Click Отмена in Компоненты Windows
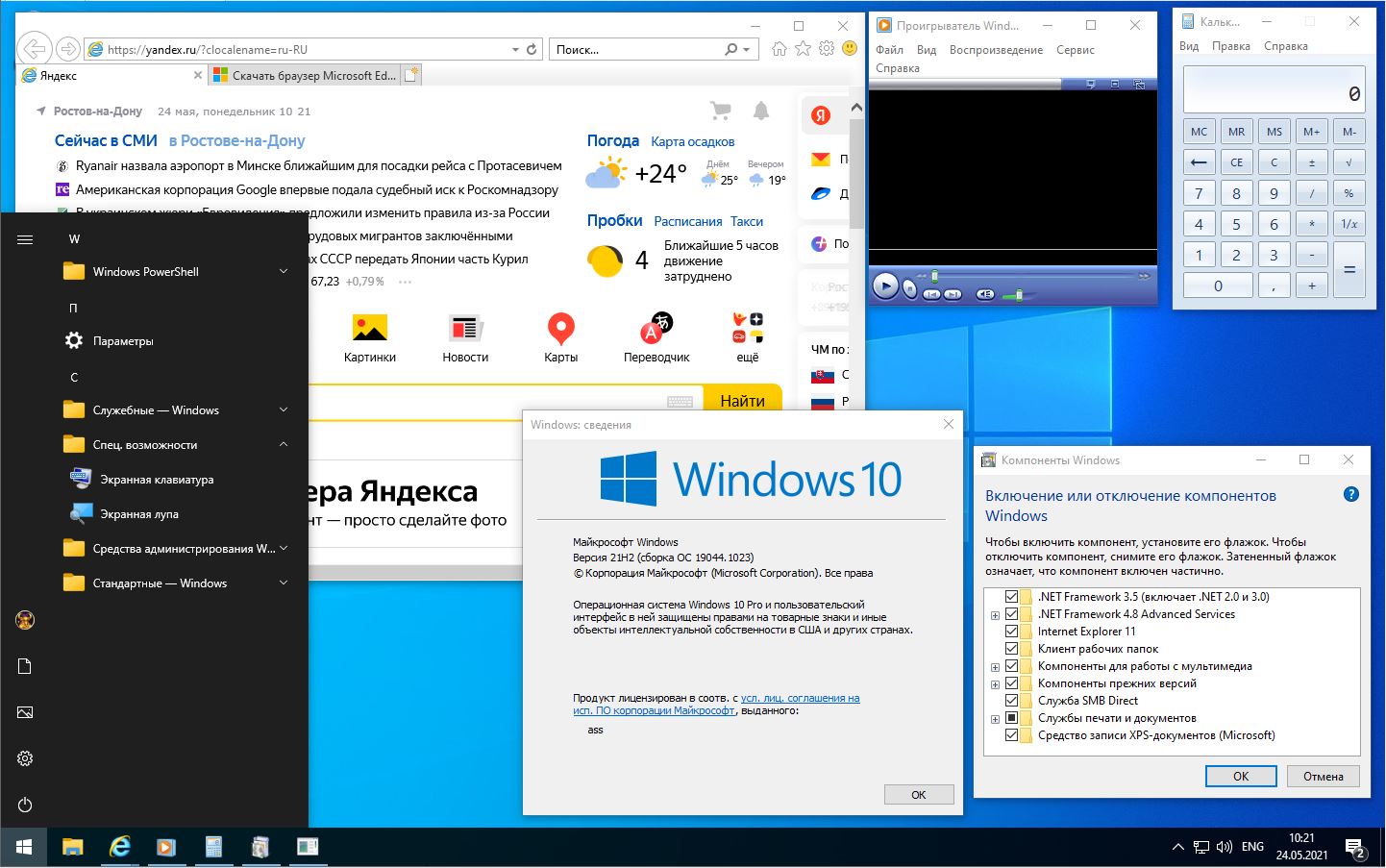The image size is (1386, 868). pos(1324,776)
